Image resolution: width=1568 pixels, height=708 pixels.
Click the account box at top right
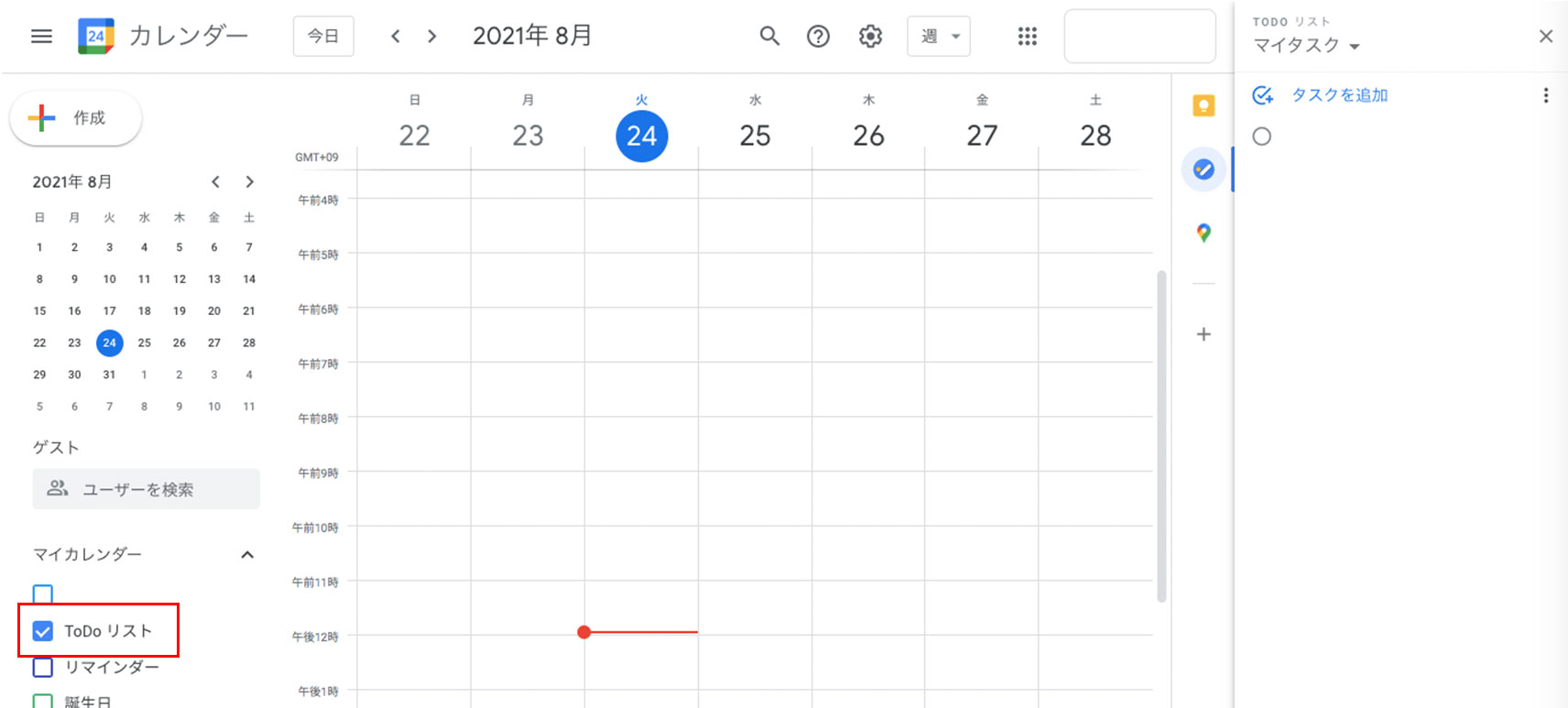click(1140, 37)
